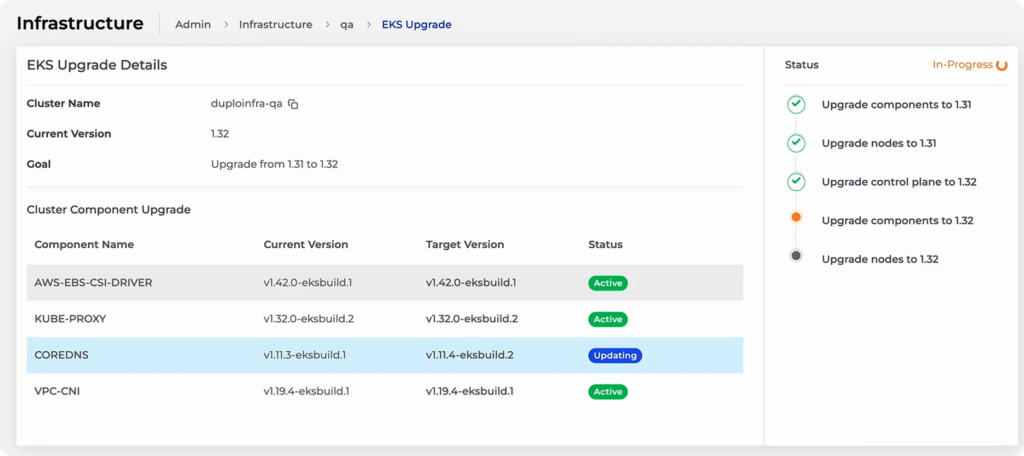Click the Updating status badge for COREDNS
The width and height of the screenshot is (1024, 456).
coord(614,355)
